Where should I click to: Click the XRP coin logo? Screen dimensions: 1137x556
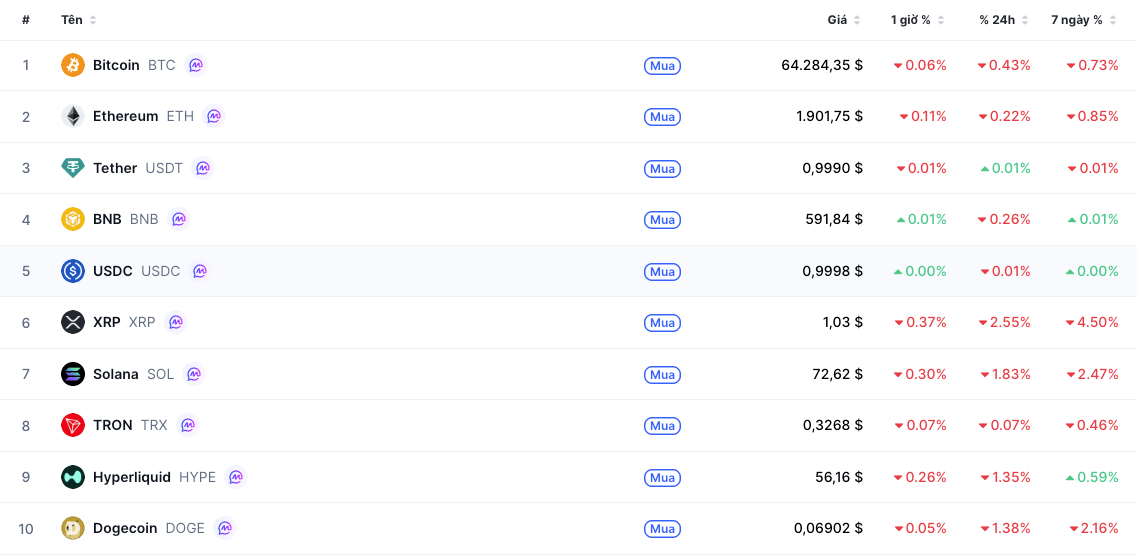73,322
